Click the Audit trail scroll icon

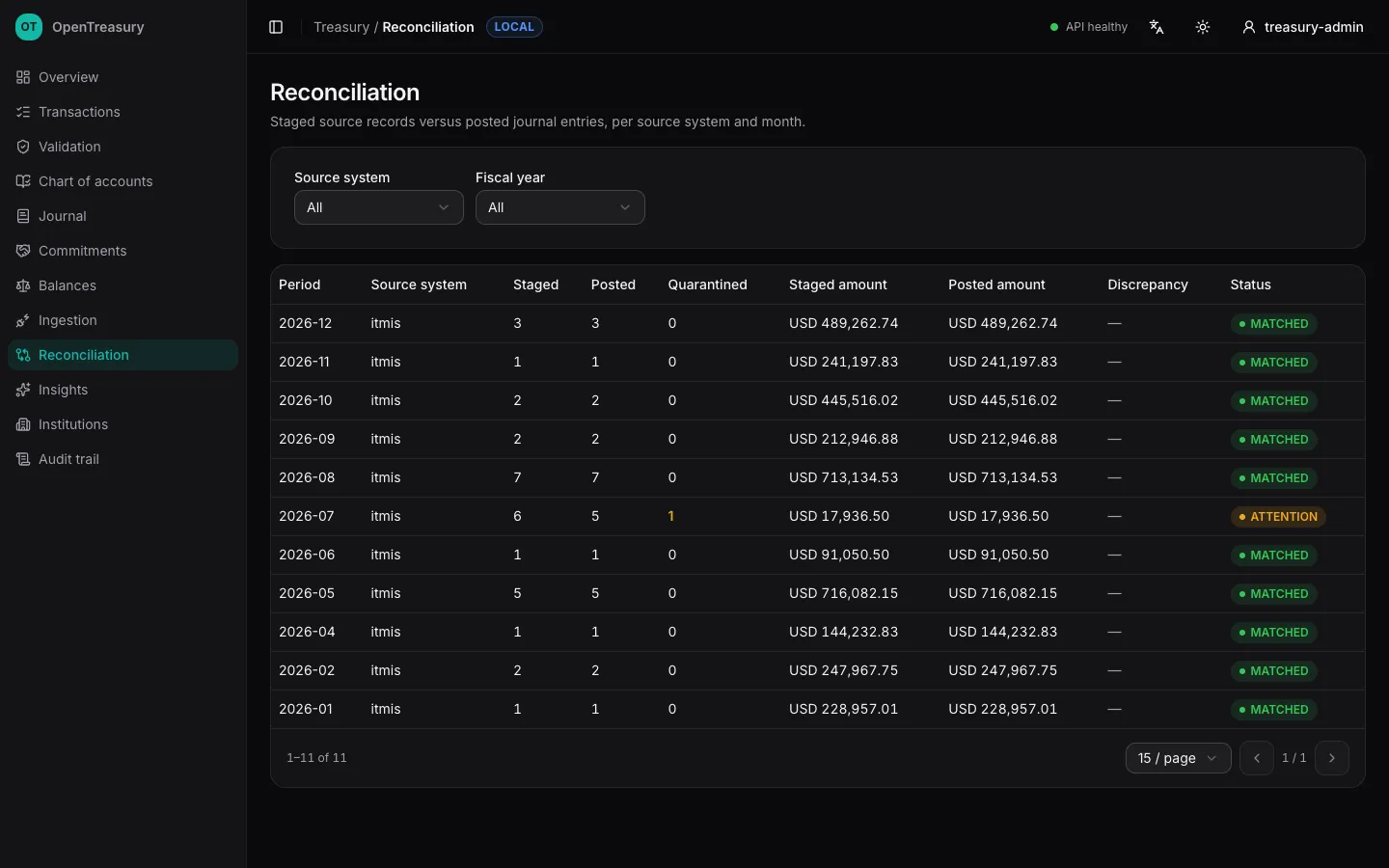[x=23, y=459]
